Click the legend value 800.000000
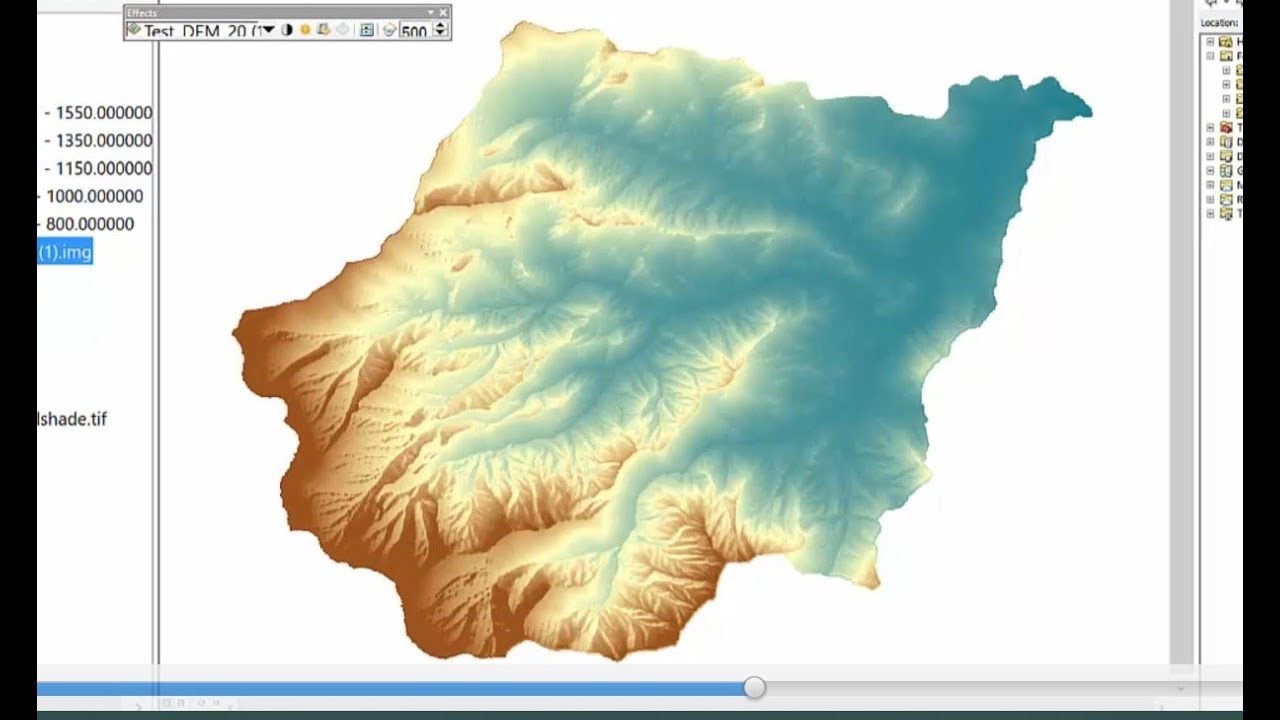Screen dimensions: 1280x720 tap(90, 225)
